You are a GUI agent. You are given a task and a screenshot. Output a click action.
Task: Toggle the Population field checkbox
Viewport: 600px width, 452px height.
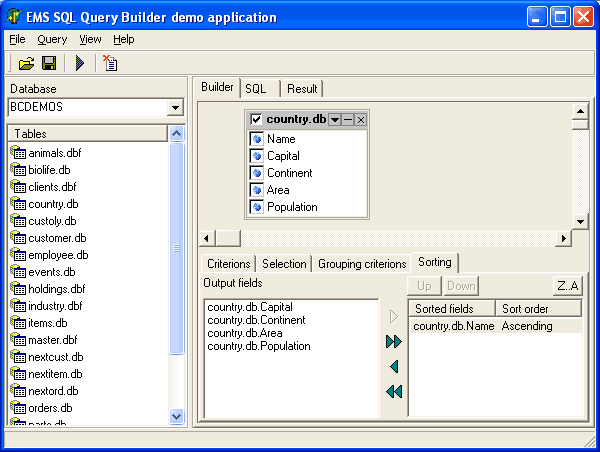pyautogui.click(x=257, y=207)
